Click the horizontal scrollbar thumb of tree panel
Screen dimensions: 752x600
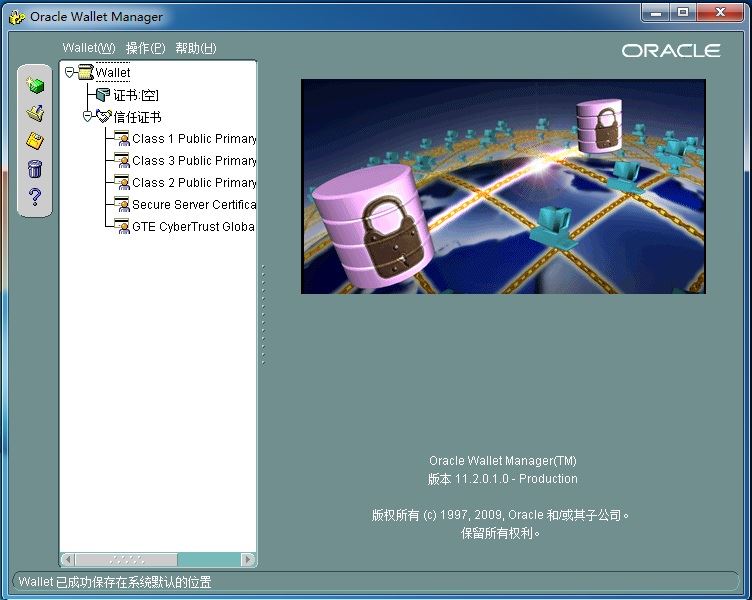pos(126,559)
